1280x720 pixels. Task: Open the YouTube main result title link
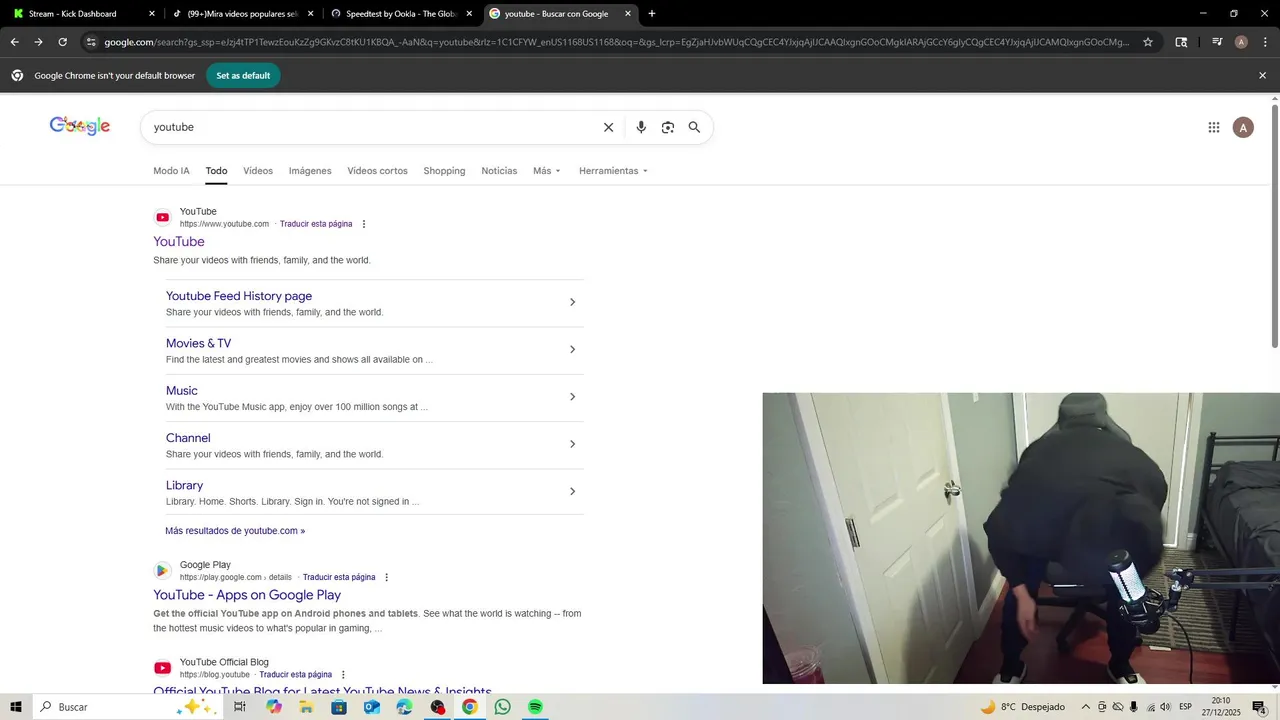click(x=179, y=242)
